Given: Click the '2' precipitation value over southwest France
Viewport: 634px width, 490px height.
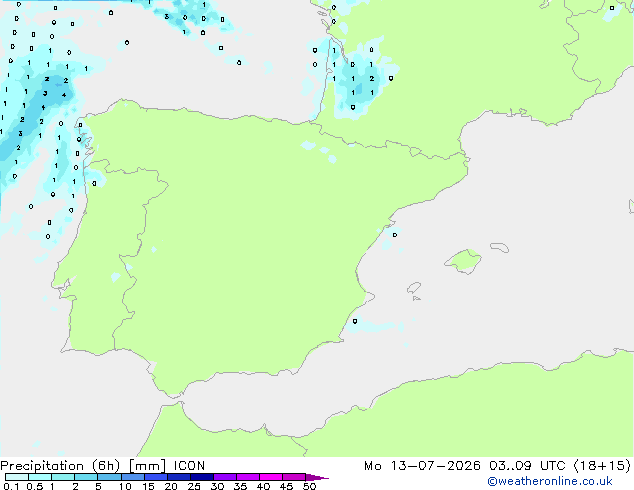Looking at the screenshot, I should point(372,79).
